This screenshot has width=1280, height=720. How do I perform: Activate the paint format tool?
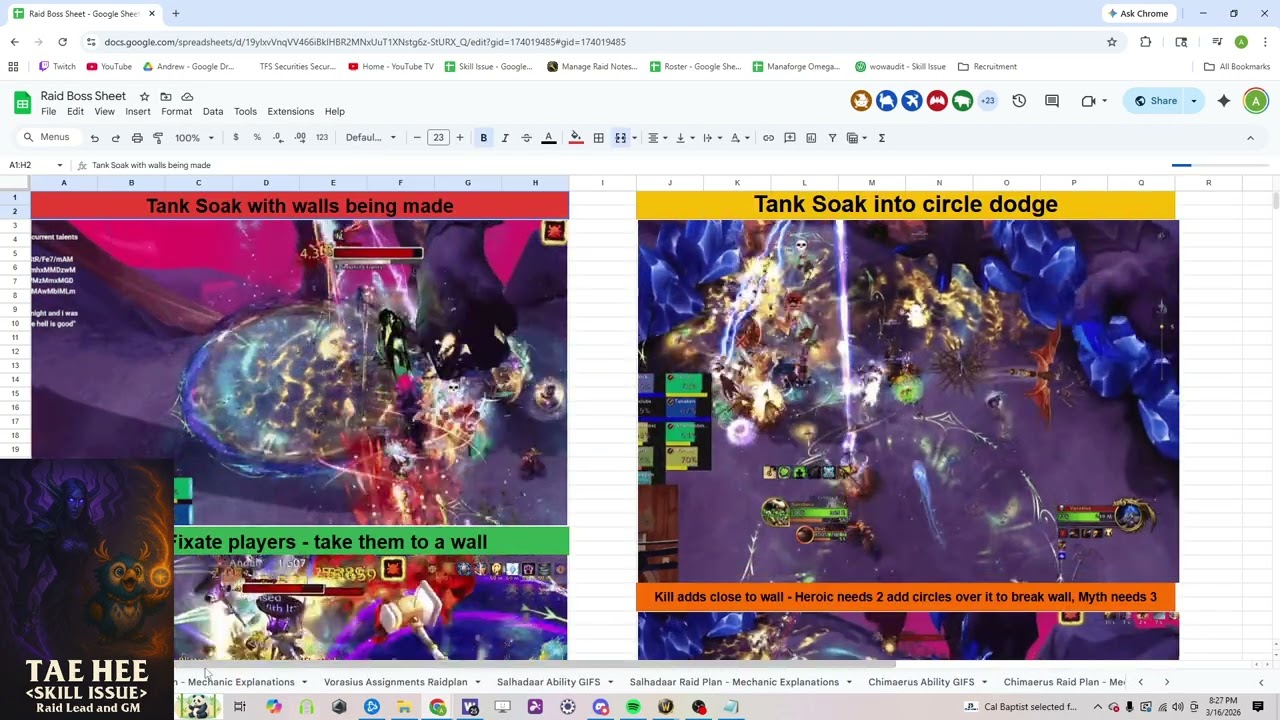point(158,138)
